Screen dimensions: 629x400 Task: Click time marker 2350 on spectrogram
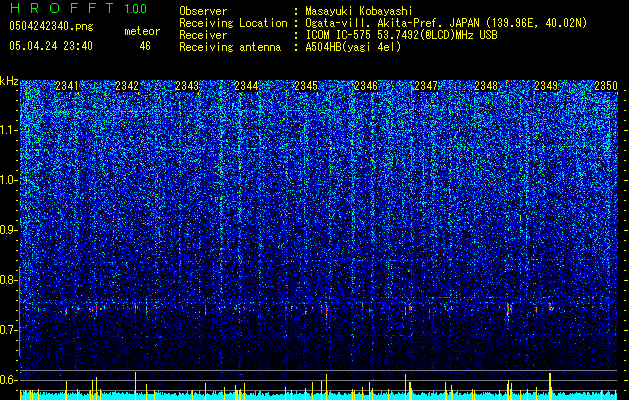pos(606,86)
